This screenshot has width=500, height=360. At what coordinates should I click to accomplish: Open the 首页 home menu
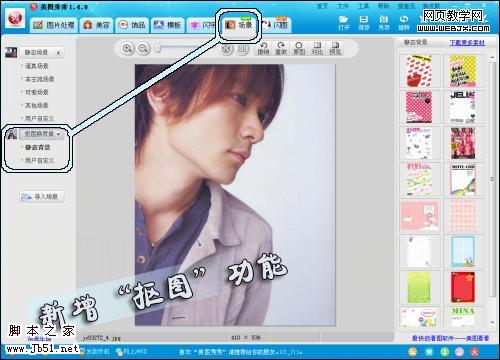click(x=322, y=6)
